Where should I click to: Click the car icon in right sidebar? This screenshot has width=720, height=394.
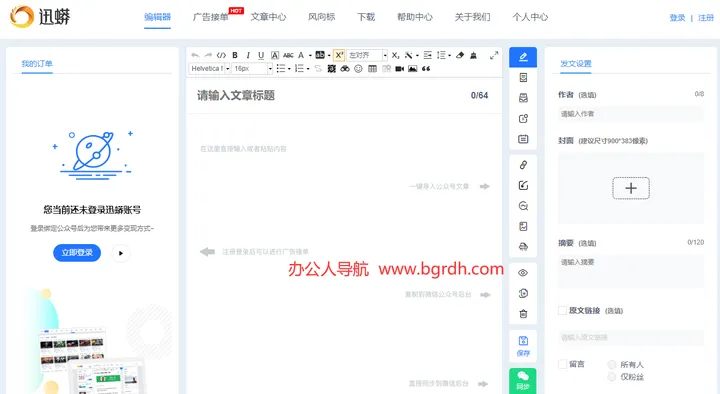click(x=523, y=247)
